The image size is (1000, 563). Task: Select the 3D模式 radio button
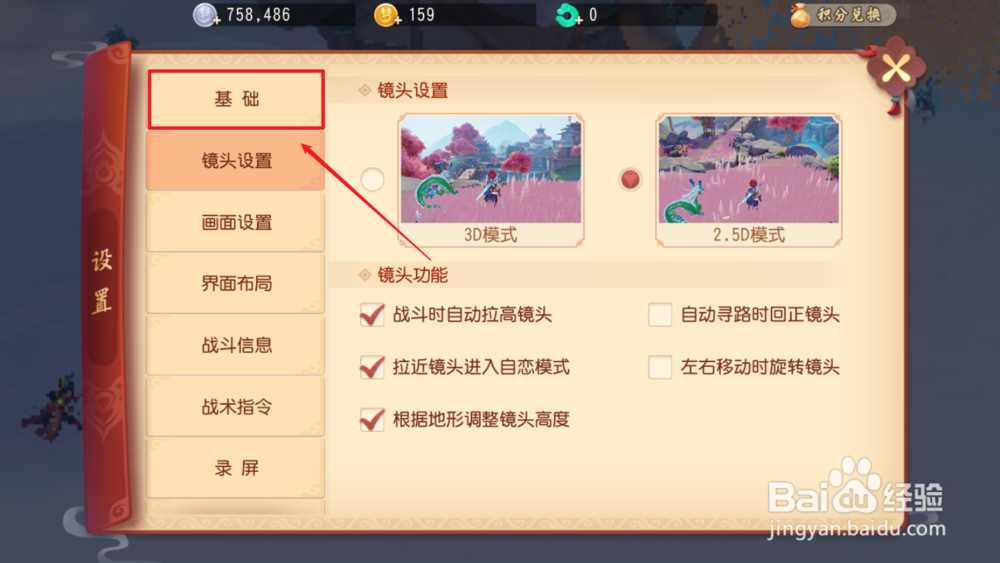[x=372, y=179]
